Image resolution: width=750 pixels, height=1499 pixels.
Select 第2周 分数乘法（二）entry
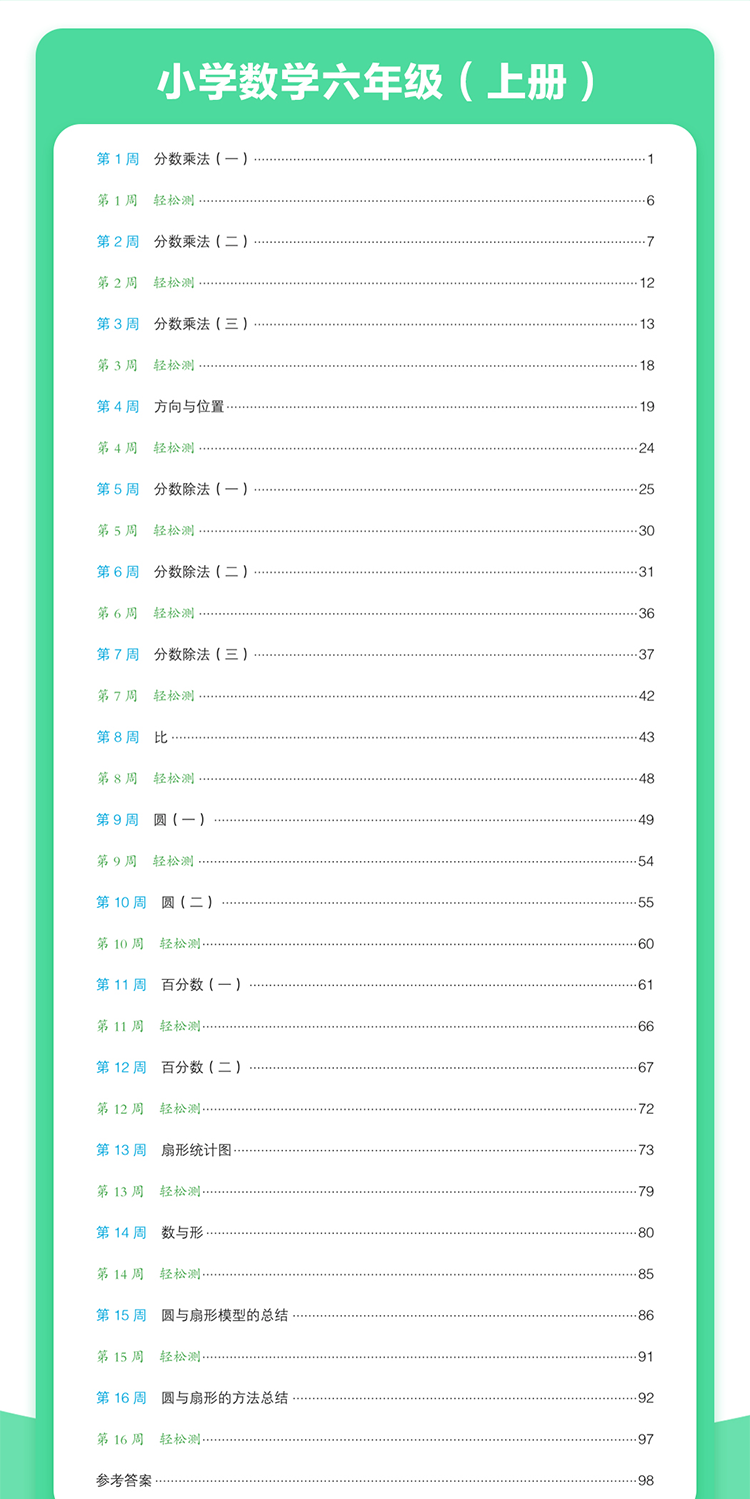pos(375,241)
